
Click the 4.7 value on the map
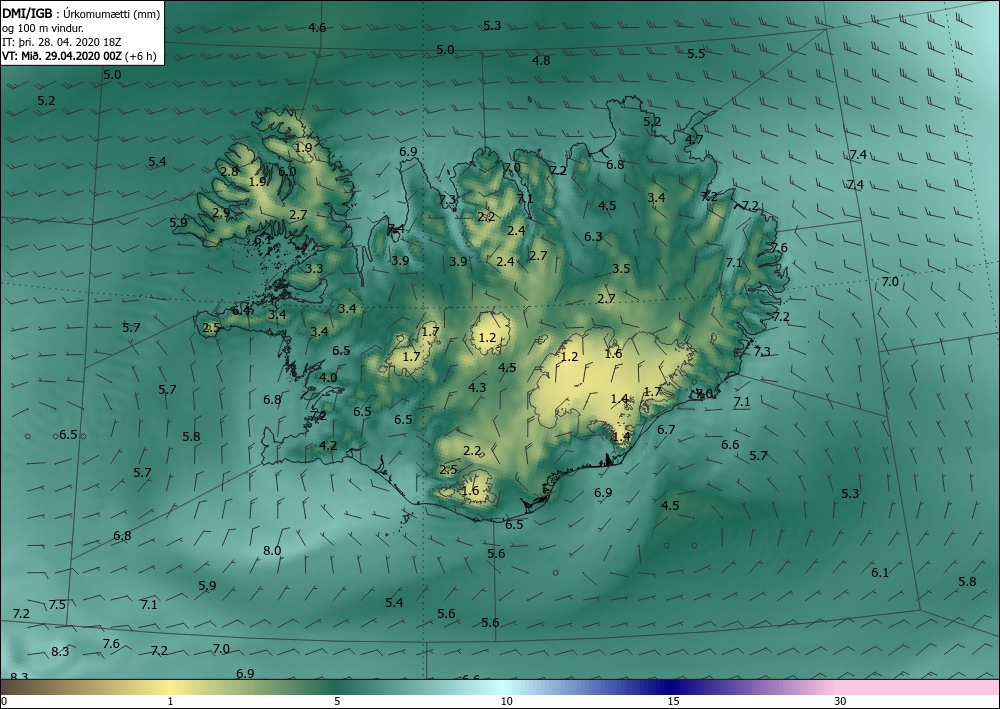pos(694,139)
